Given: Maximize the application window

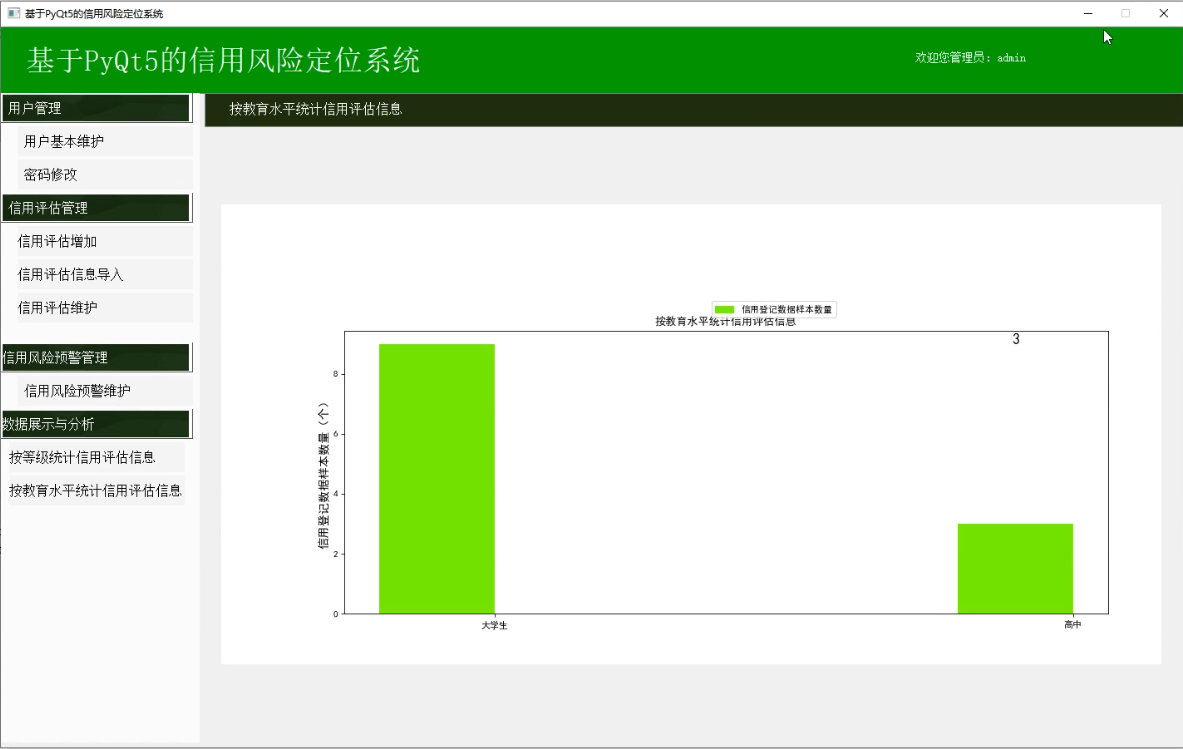Looking at the screenshot, I should (x=1125, y=14).
